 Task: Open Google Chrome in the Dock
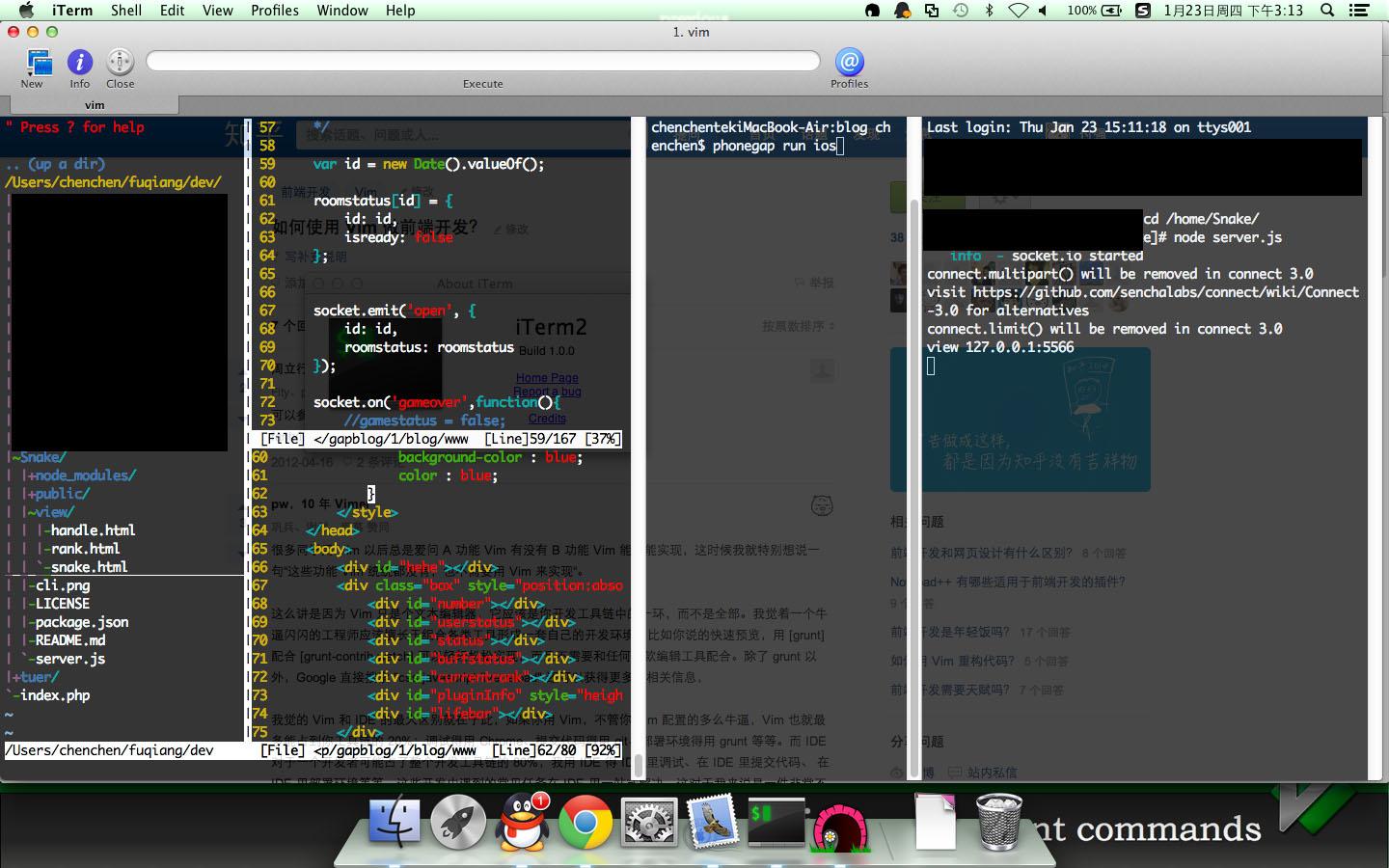click(586, 822)
